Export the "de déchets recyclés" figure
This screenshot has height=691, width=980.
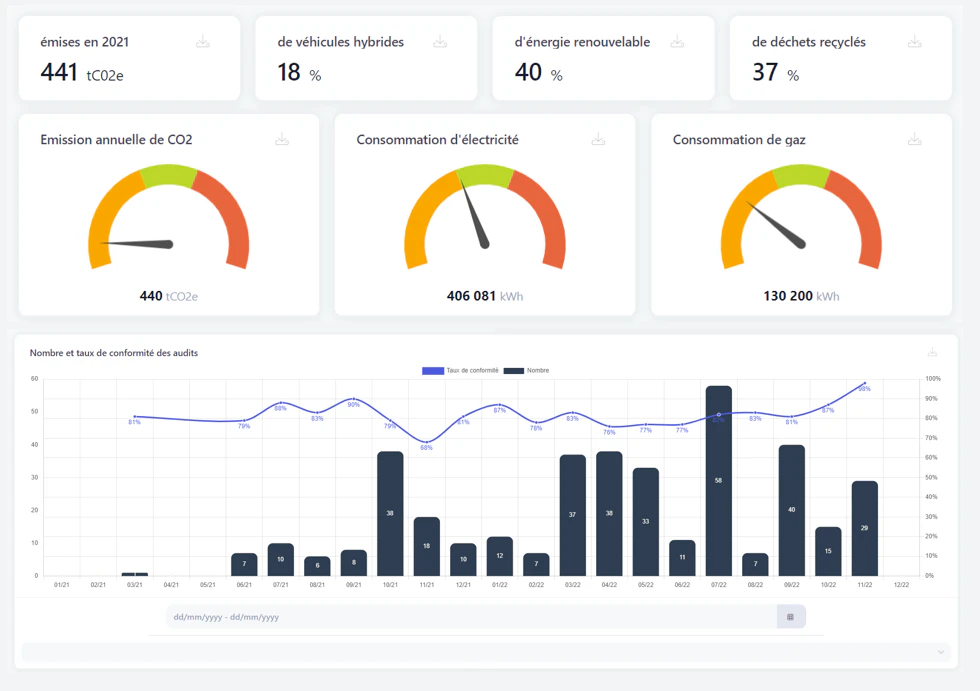[x=914, y=42]
